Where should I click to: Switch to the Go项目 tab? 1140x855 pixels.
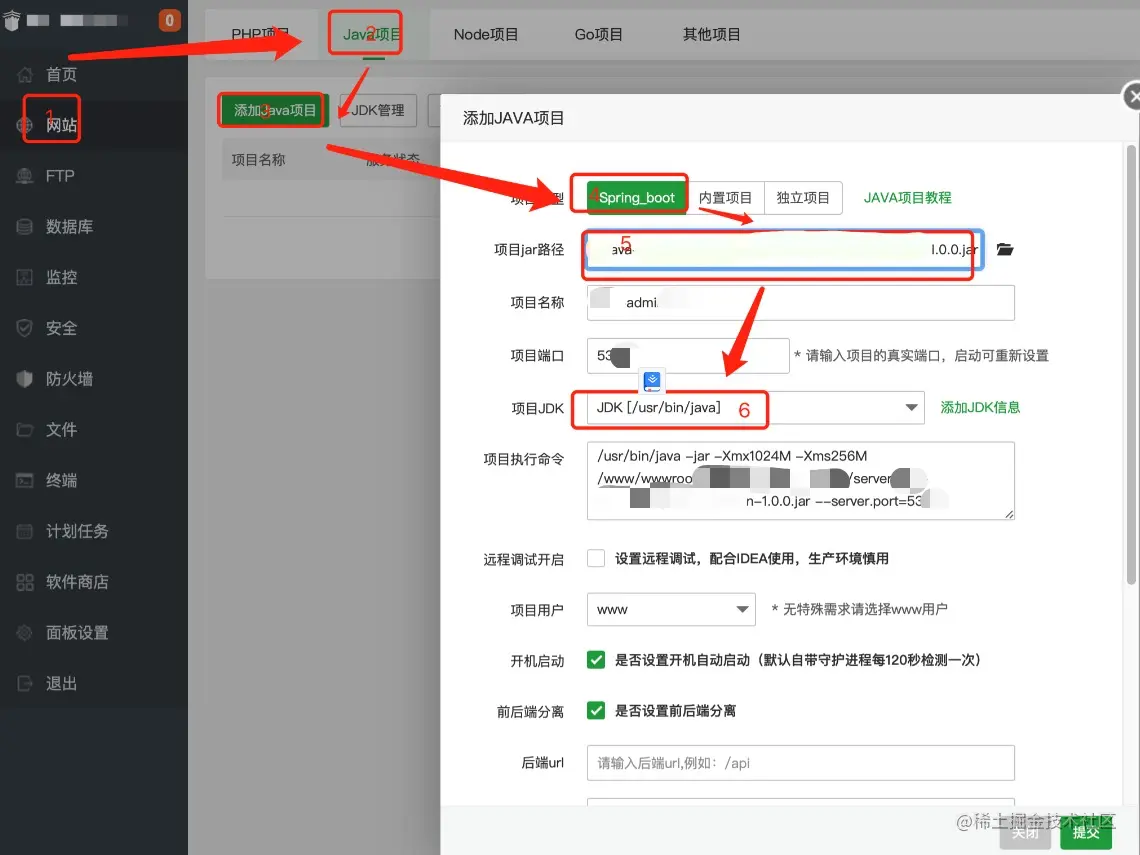pyautogui.click(x=598, y=34)
